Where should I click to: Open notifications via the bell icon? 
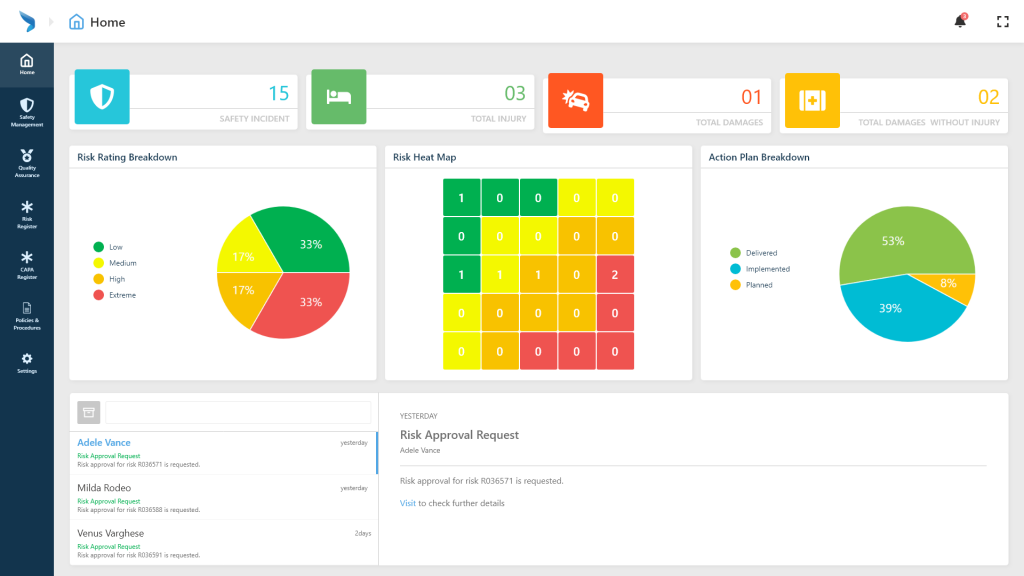958,20
